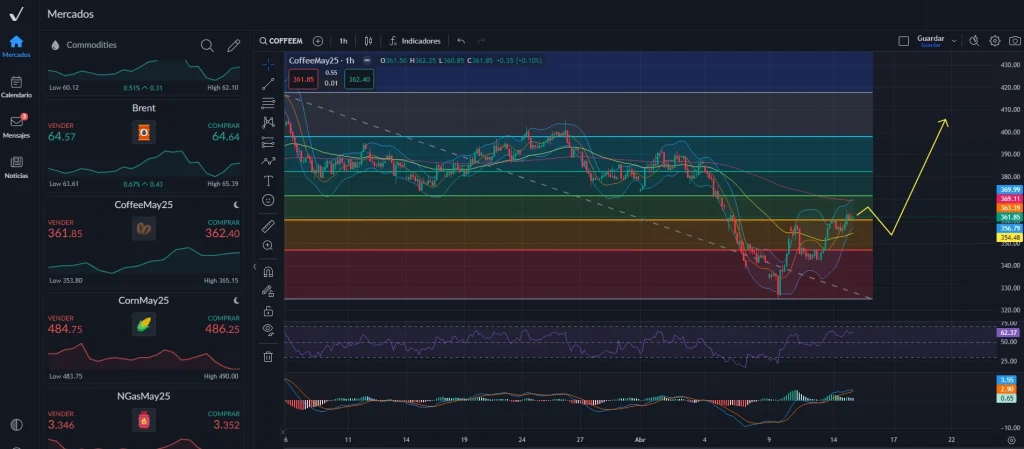Select the XABCD pattern tool
1024x449 pixels.
pos(268,122)
